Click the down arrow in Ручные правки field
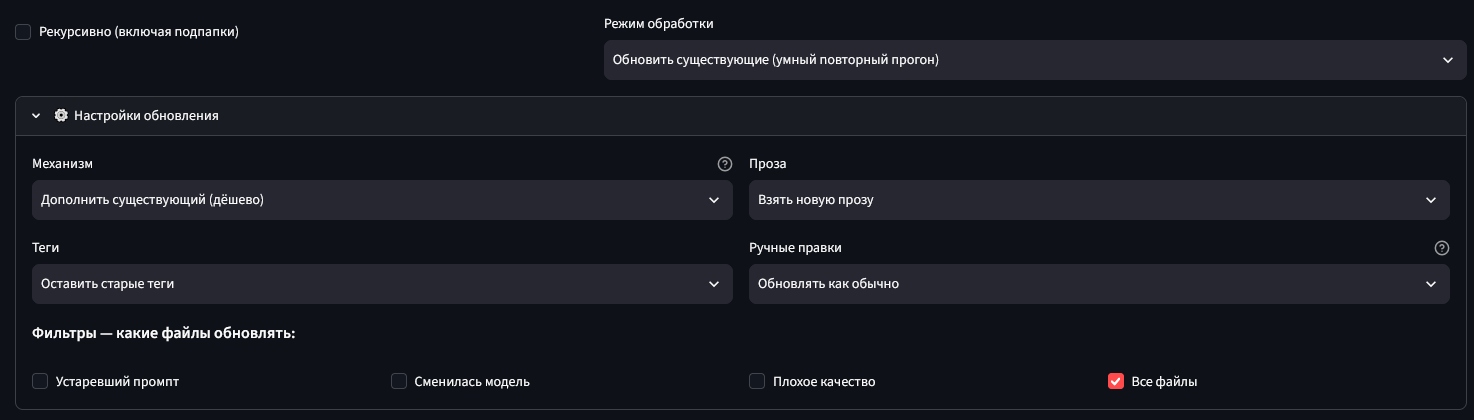 (1431, 284)
